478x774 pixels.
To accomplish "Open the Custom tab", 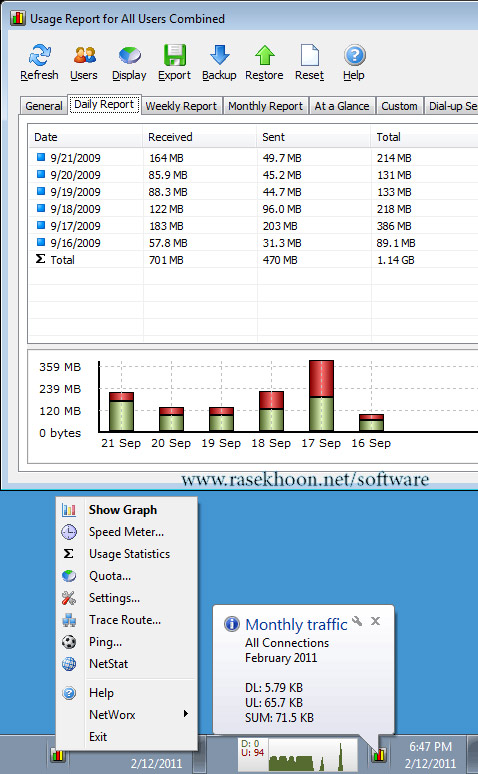I will tap(399, 106).
